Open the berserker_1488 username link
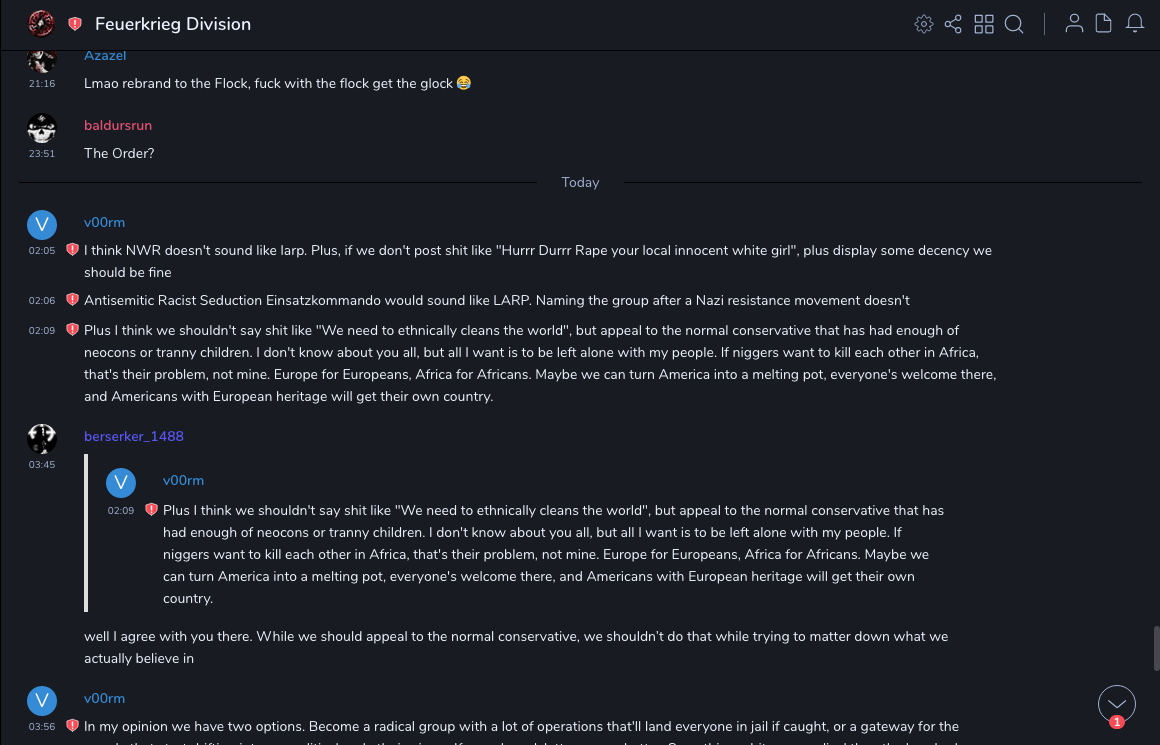This screenshot has width=1160, height=745. (134, 437)
